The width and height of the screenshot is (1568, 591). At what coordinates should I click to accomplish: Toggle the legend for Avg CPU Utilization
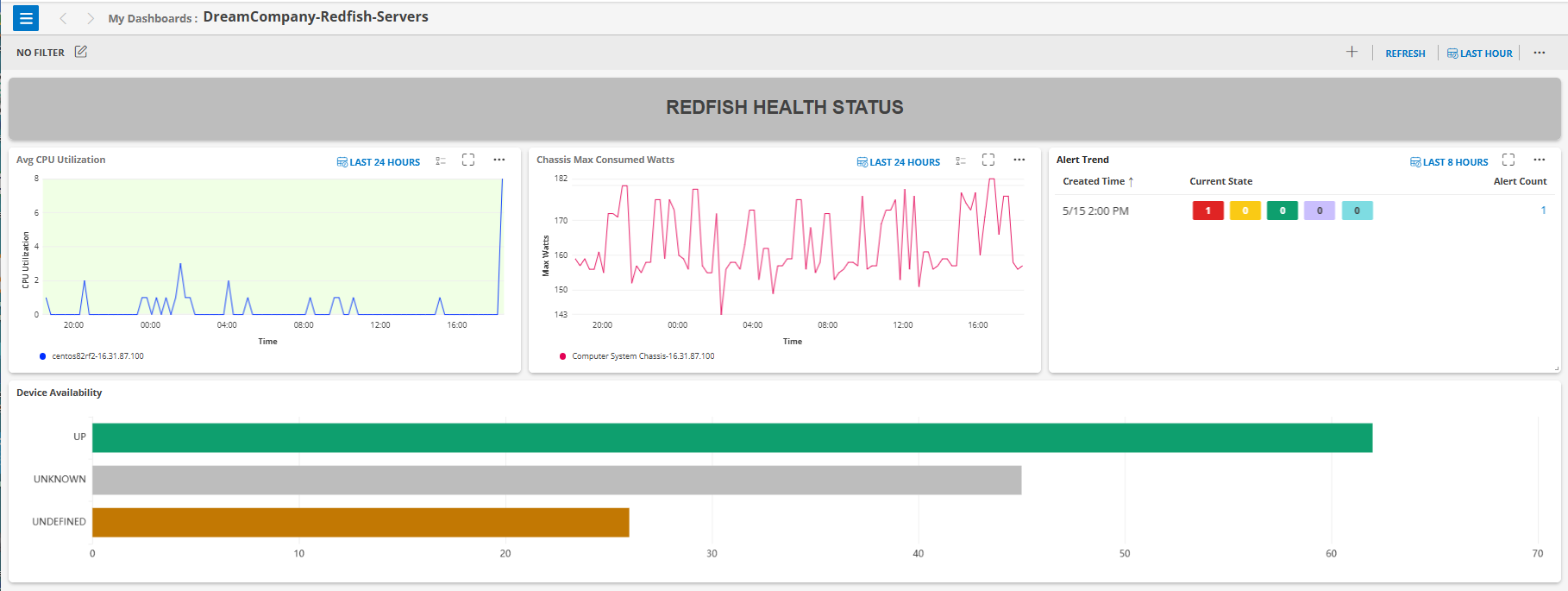click(441, 160)
